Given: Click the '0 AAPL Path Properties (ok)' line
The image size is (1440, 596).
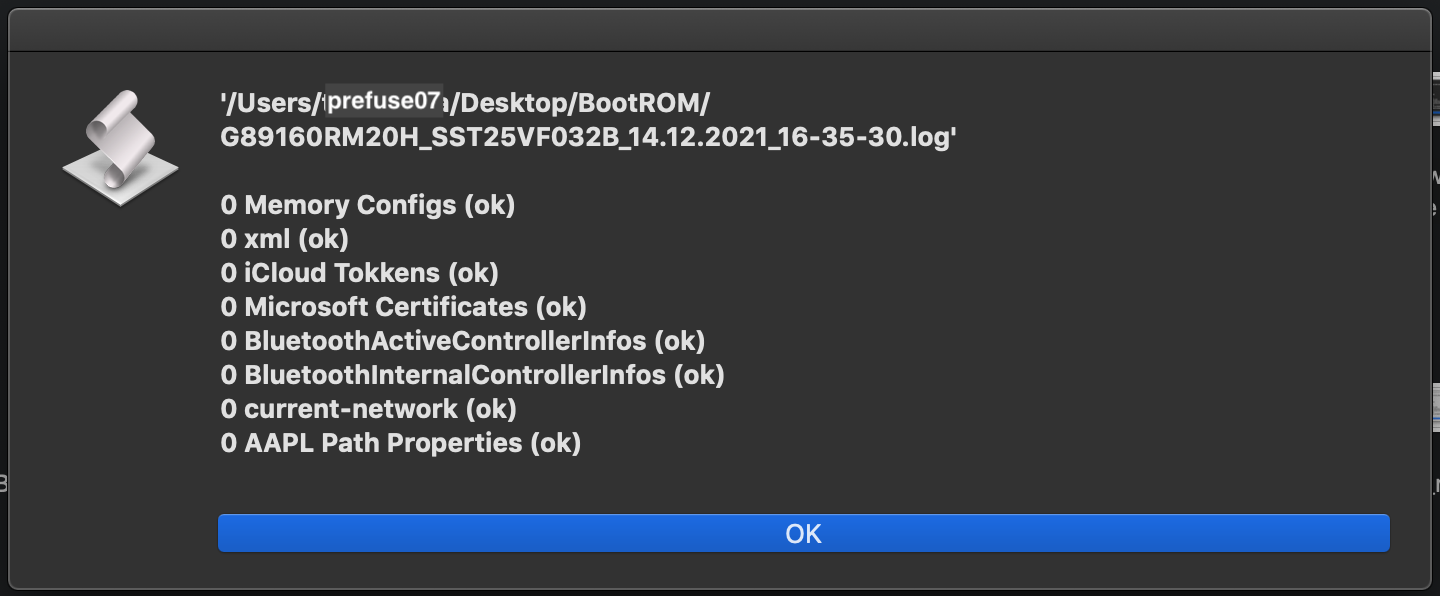Looking at the screenshot, I should click(x=400, y=443).
